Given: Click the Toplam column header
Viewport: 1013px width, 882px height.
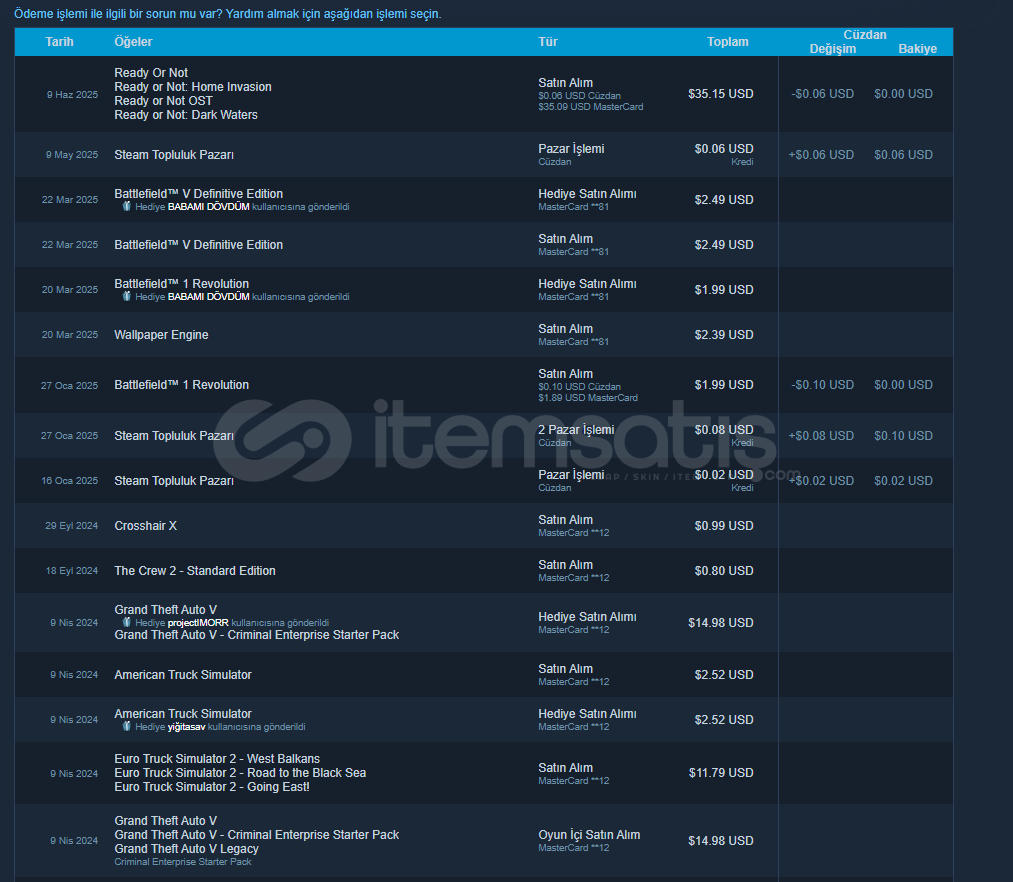Looking at the screenshot, I should coord(727,42).
